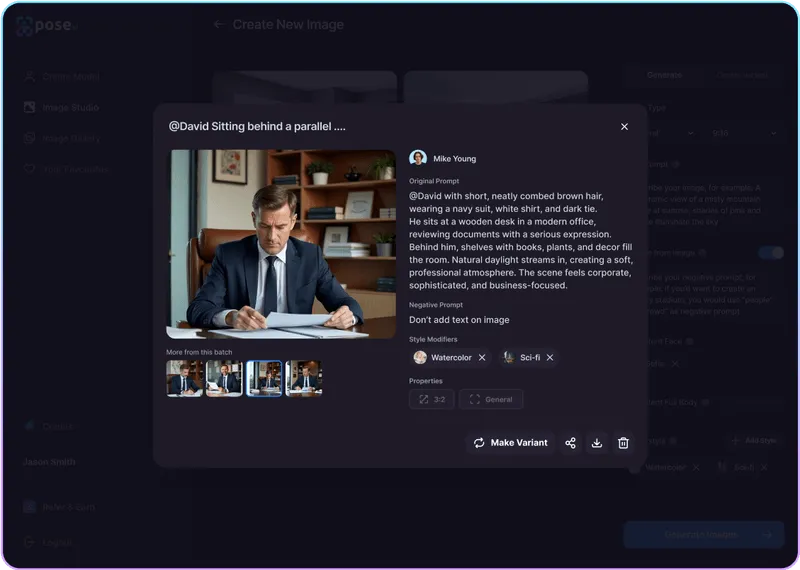Close the image details dialog

coord(624,127)
